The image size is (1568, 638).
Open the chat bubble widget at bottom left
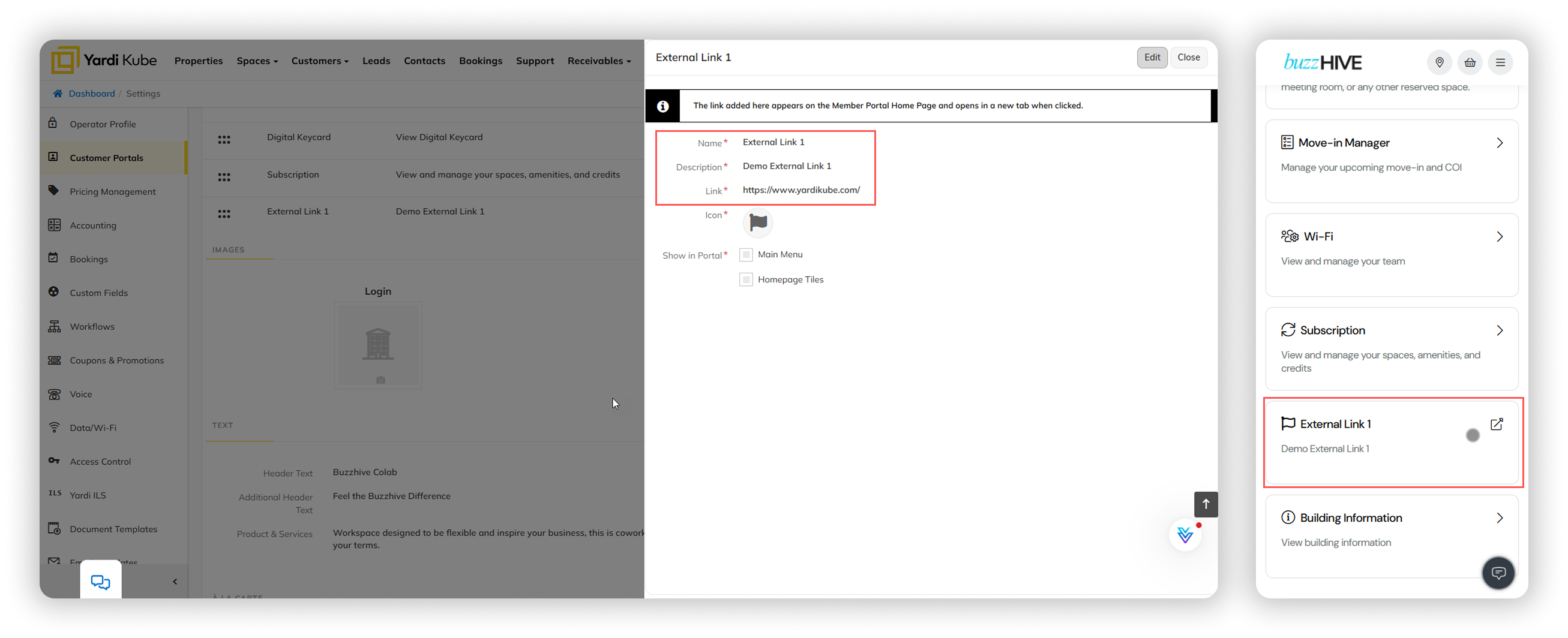point(100,582)
